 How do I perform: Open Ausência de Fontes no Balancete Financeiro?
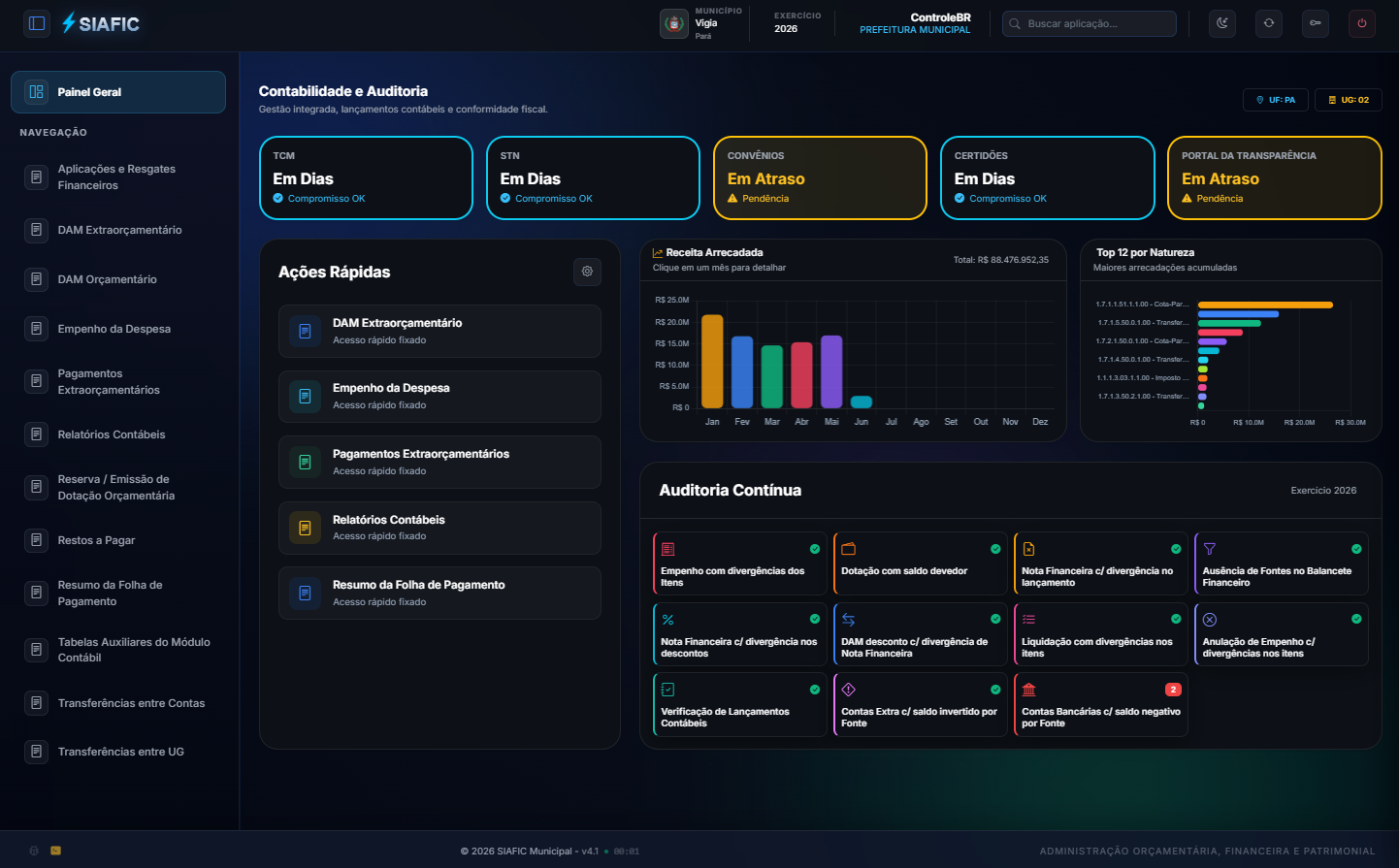pos(1282,563)
